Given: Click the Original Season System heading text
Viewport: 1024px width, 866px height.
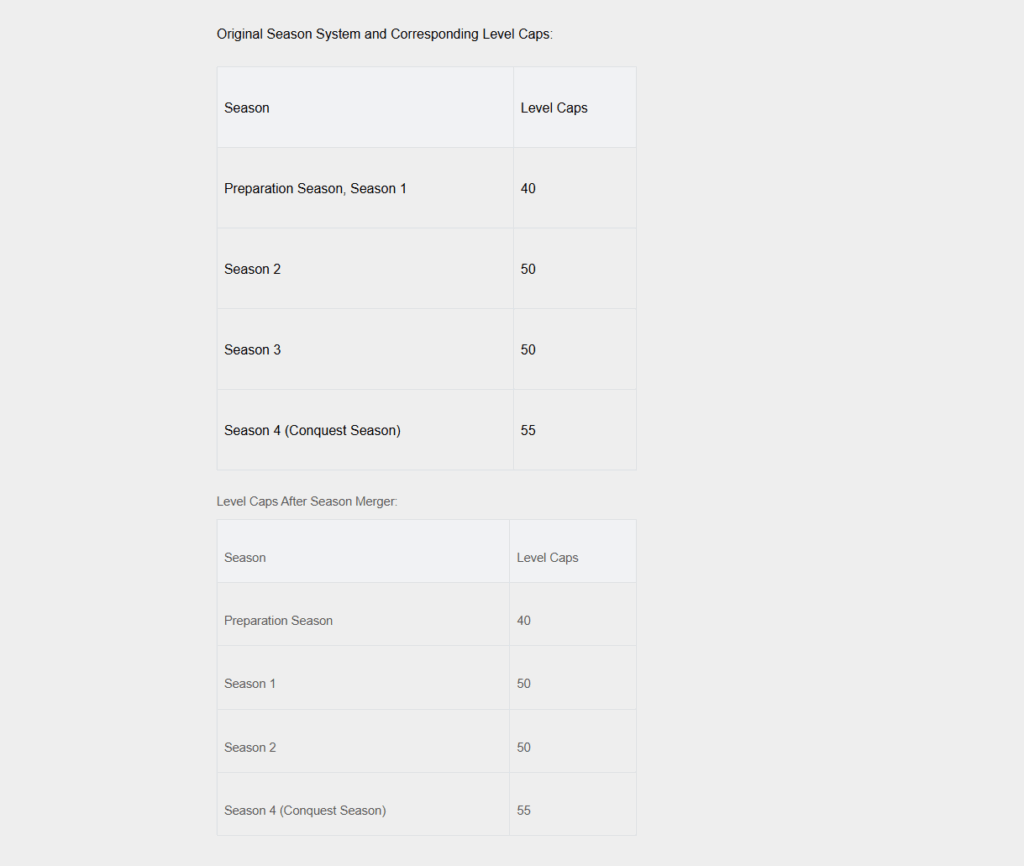Looking at the screenshot, I should pos(385,34).
